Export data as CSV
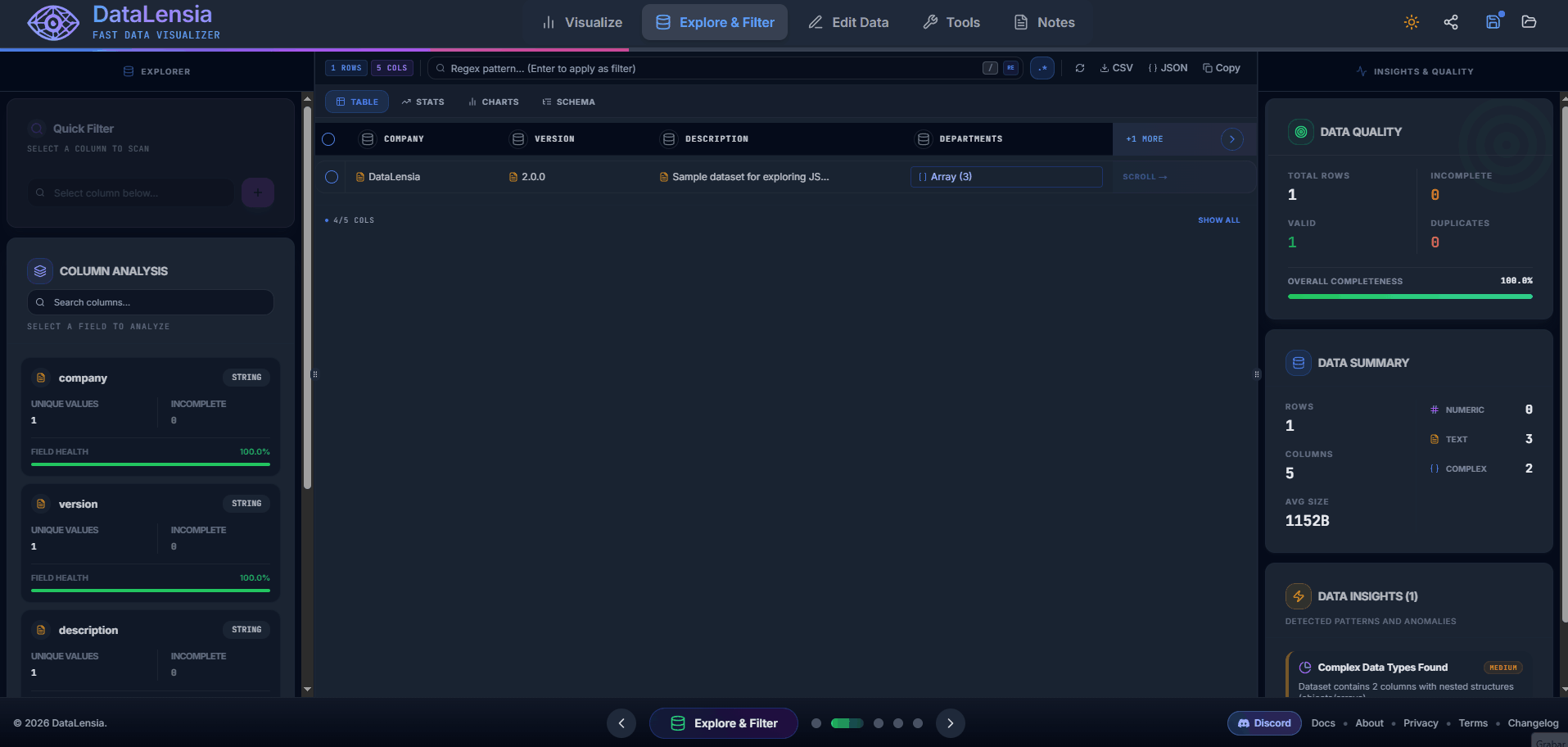 tap(1117, 68)
